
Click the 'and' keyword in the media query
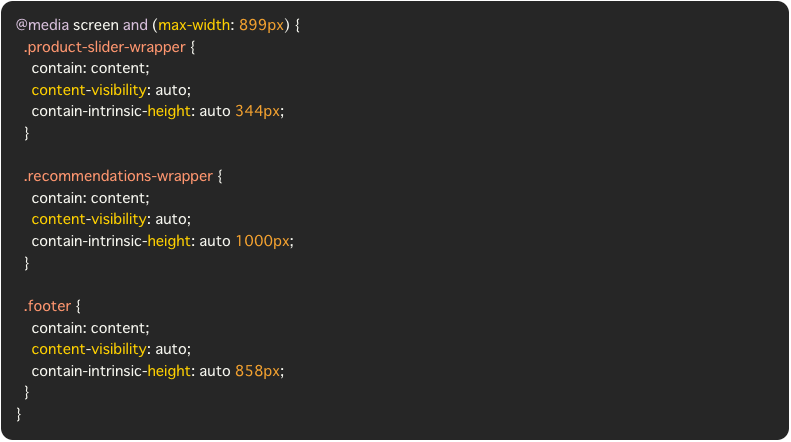point(135,25)
